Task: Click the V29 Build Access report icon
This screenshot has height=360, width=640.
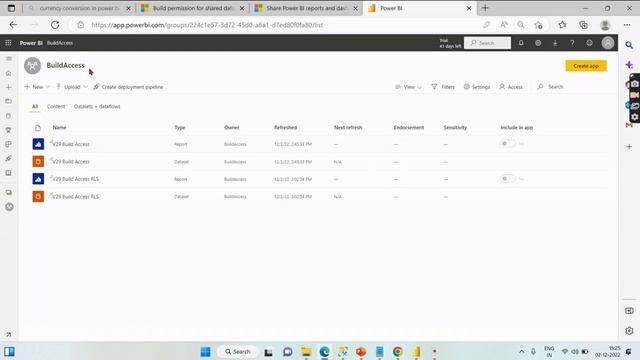Action: click(x=38, y=144)
